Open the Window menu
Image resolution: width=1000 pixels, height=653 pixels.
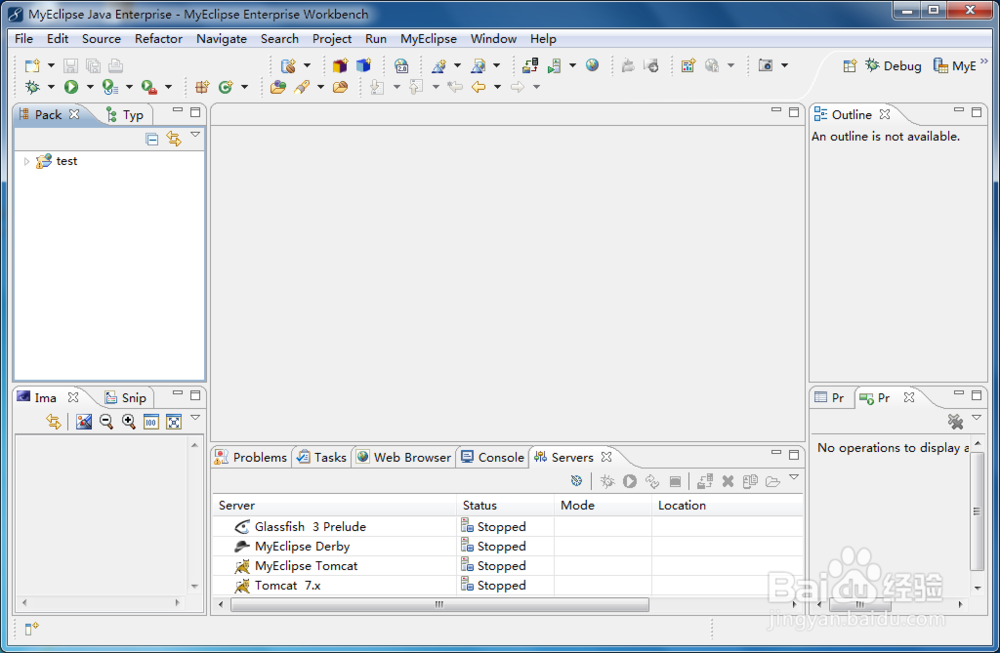pos(493,39)
